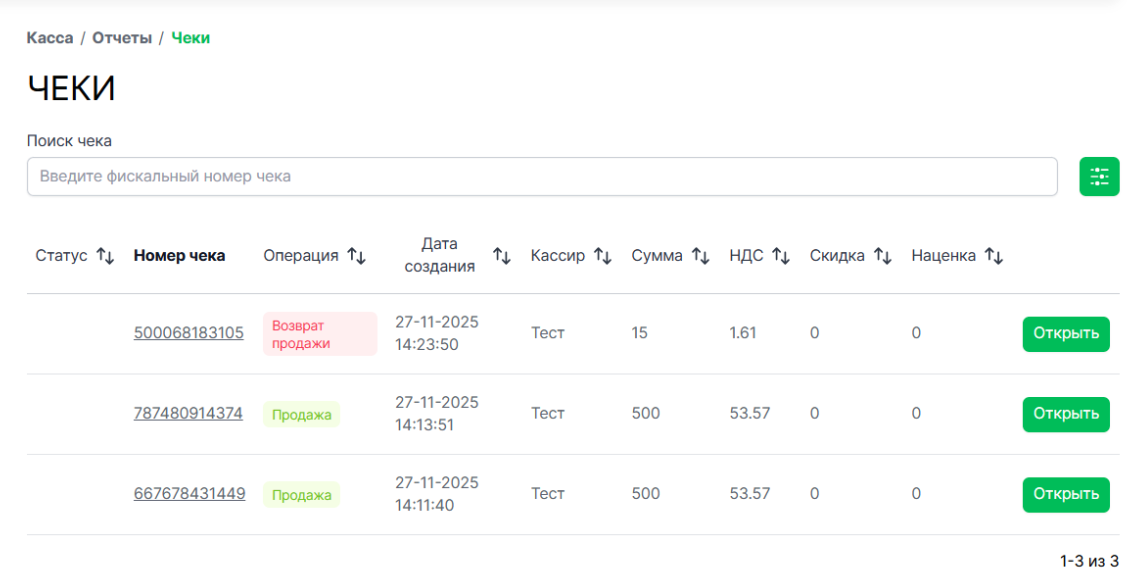Open receipt number 787480914374 link
This screenshot has height=583, width=1133.
coord(188,413)
